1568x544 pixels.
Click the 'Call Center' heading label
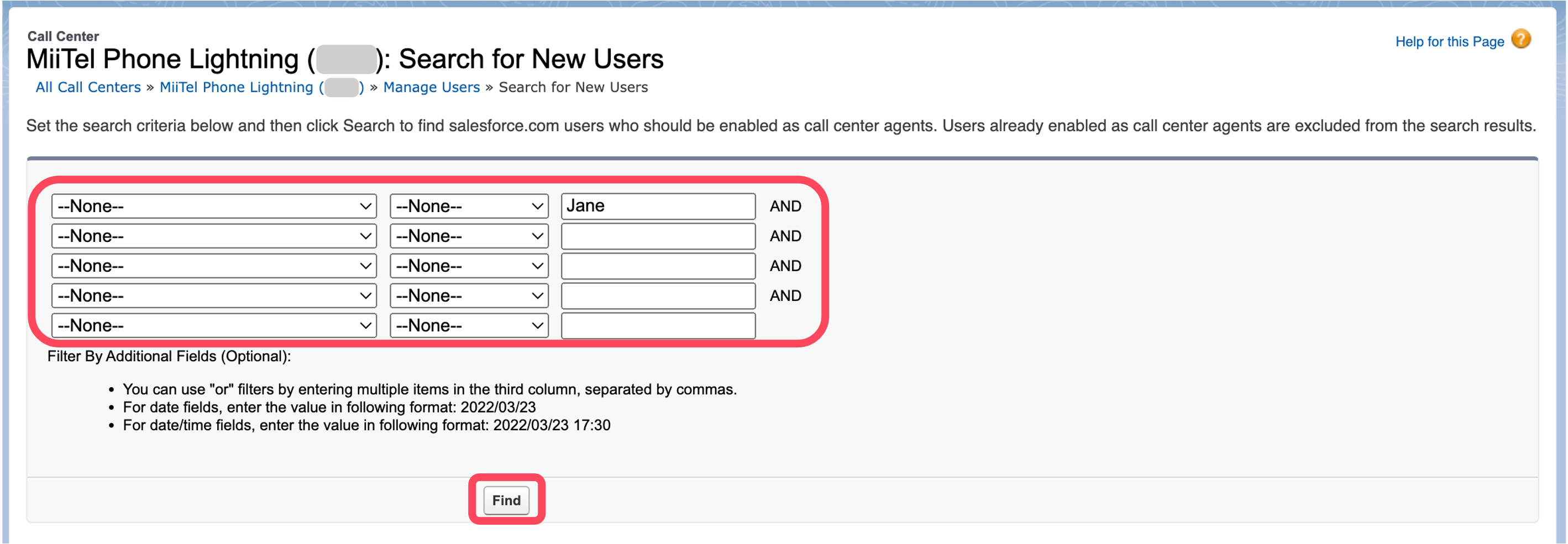pos(64,36)
